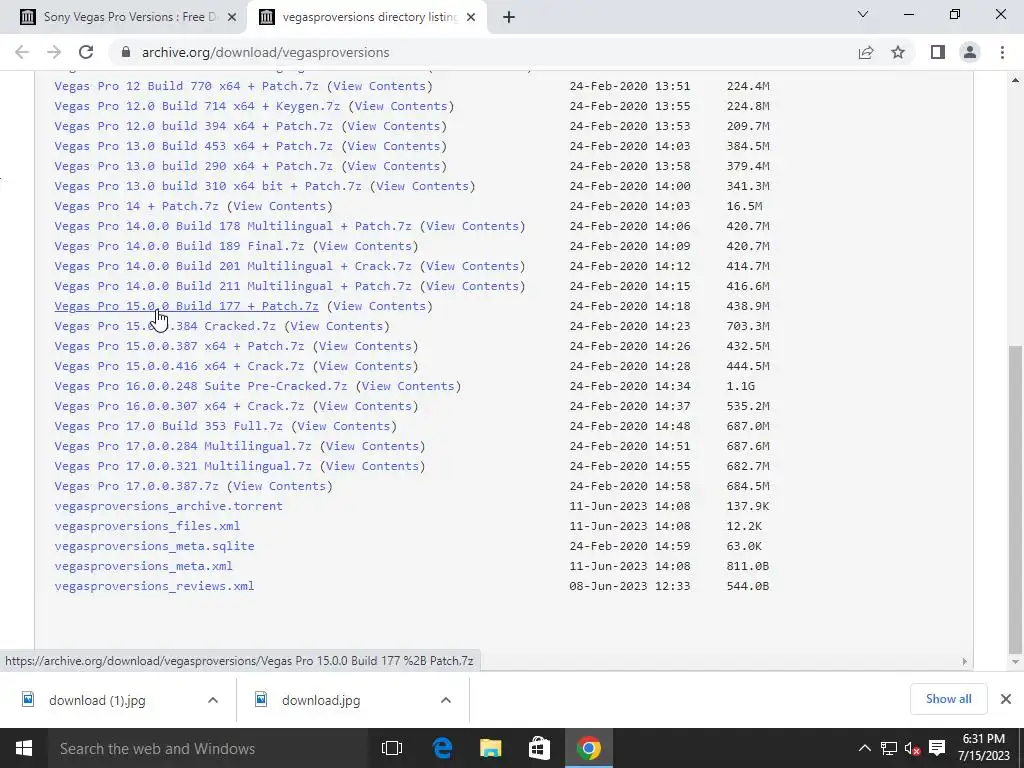Open a new browser tab

pyautogui.click(x=509, y=17)
